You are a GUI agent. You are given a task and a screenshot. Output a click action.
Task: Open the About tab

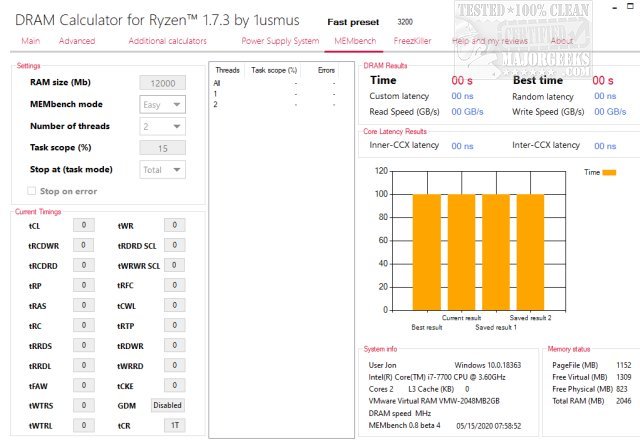[x=562, y=41]
